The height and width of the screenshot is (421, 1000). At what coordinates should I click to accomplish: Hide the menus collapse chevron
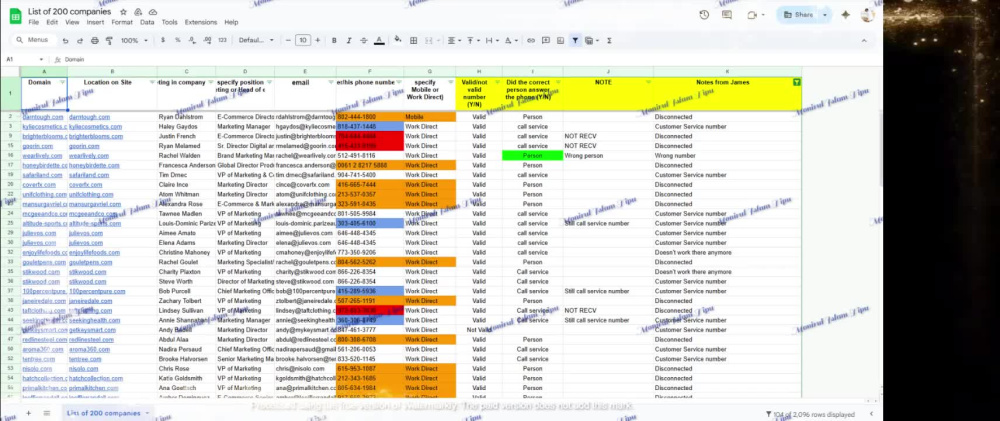pos(864,40)
